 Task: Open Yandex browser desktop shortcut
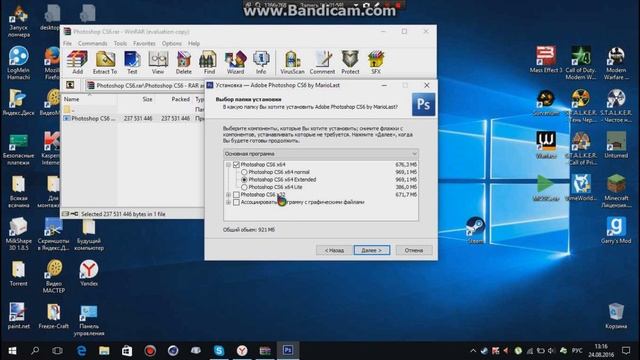coord(89,273)
